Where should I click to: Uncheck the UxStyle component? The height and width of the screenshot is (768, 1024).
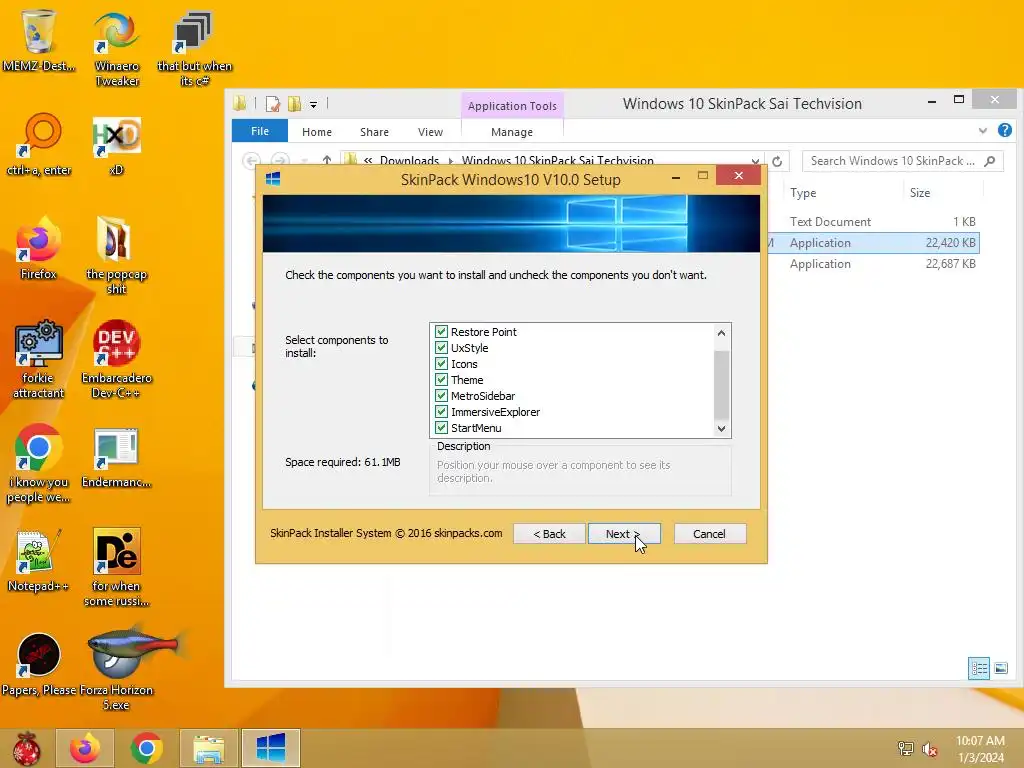point(441,348)
